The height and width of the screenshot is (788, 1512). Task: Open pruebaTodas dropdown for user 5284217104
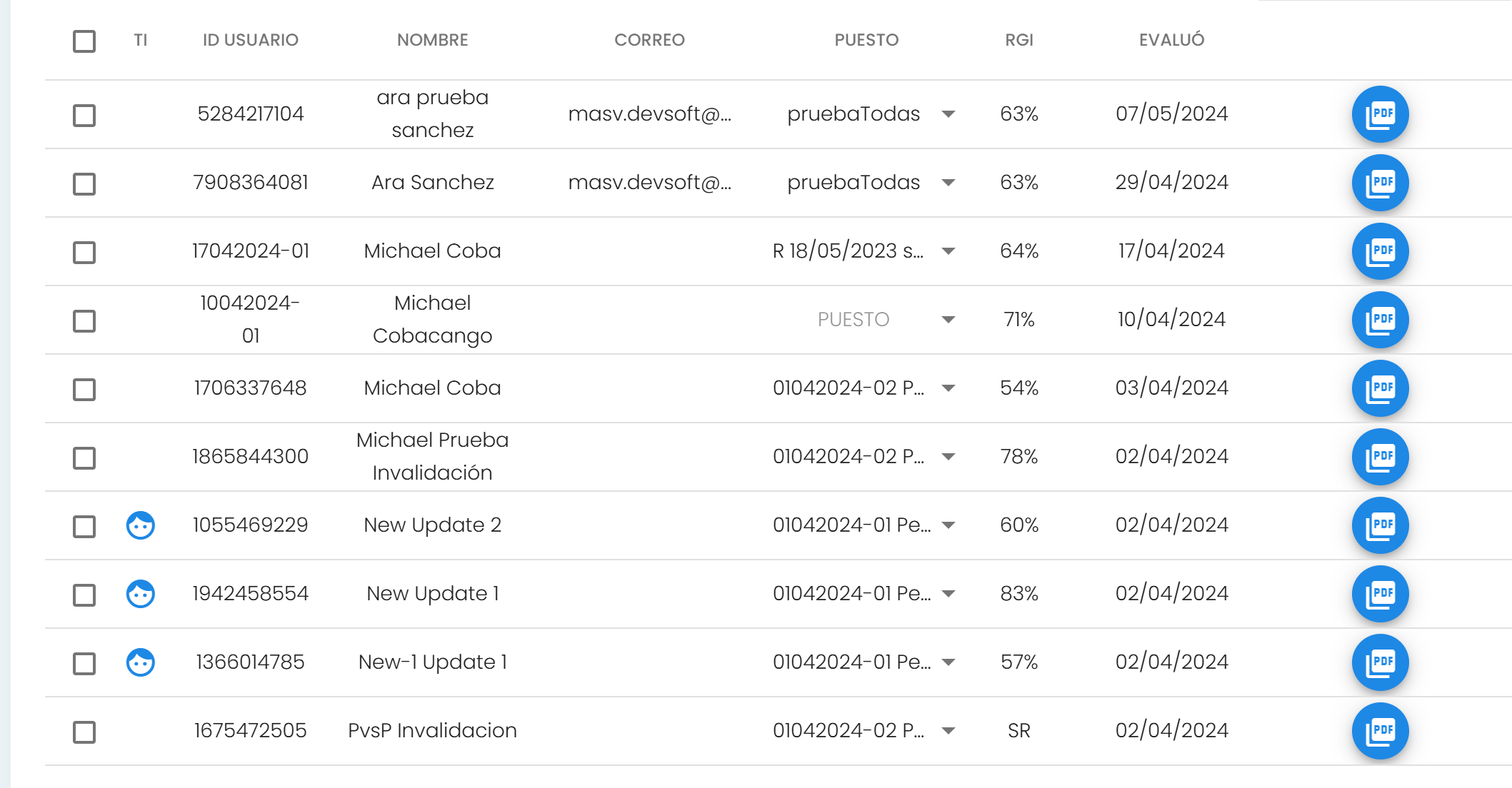[x=948, y=114]
